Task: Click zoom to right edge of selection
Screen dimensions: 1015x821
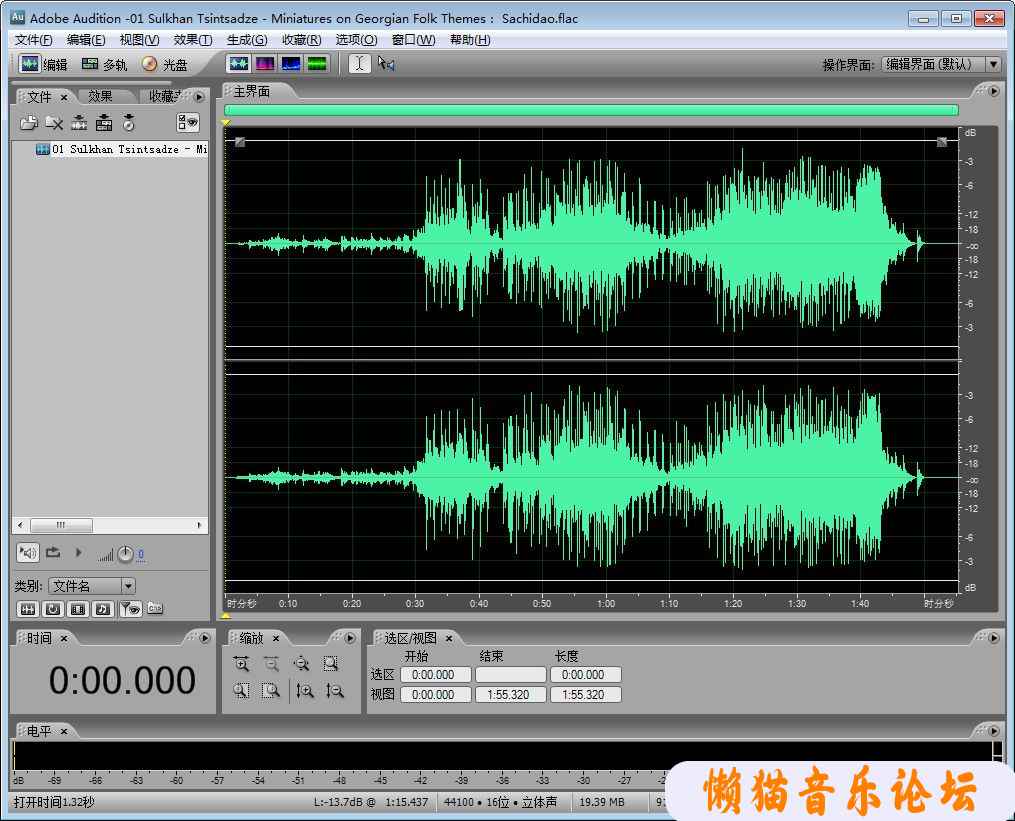Action: [271, 691]
